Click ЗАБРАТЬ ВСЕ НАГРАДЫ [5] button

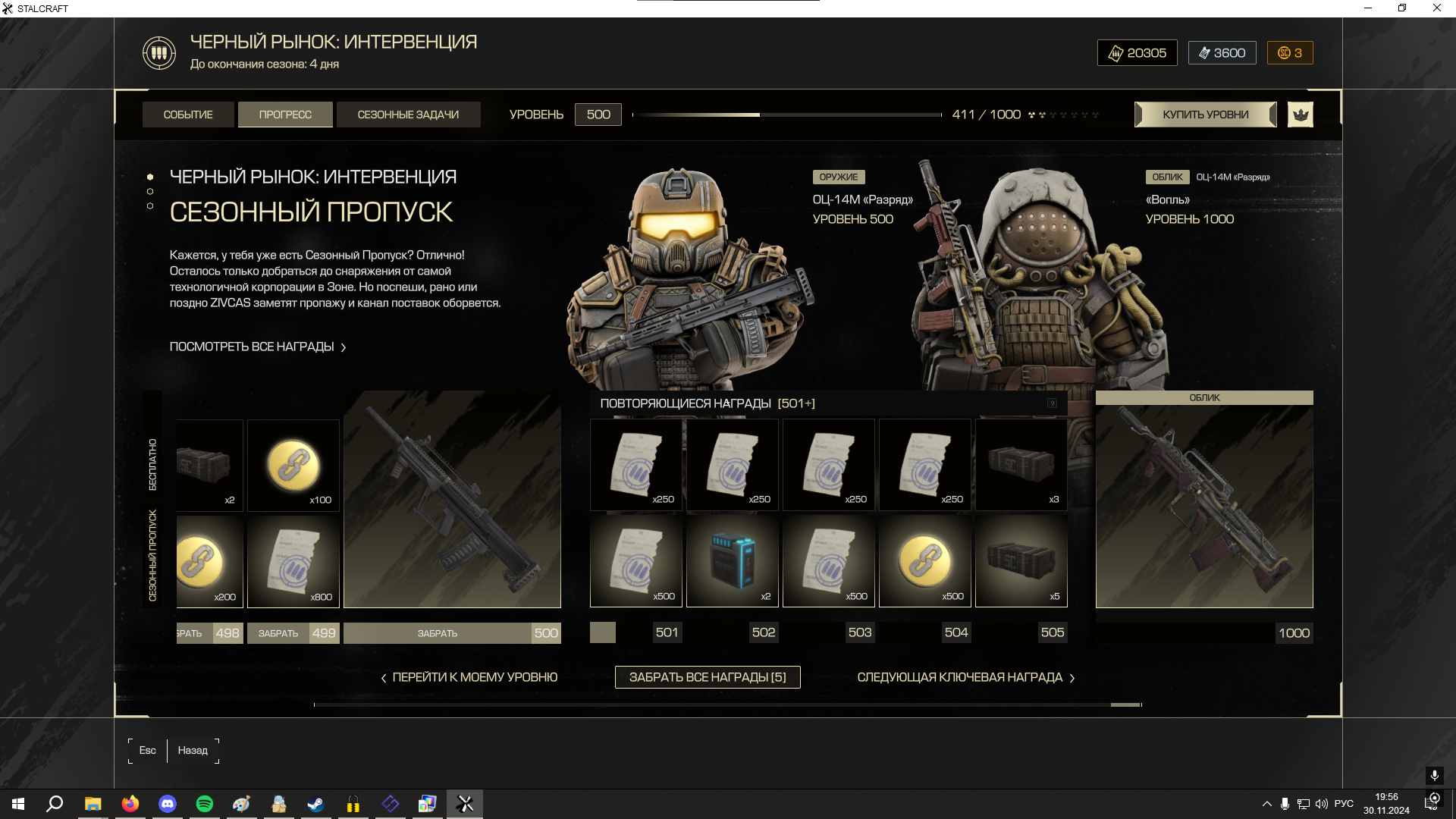[708, 677]
